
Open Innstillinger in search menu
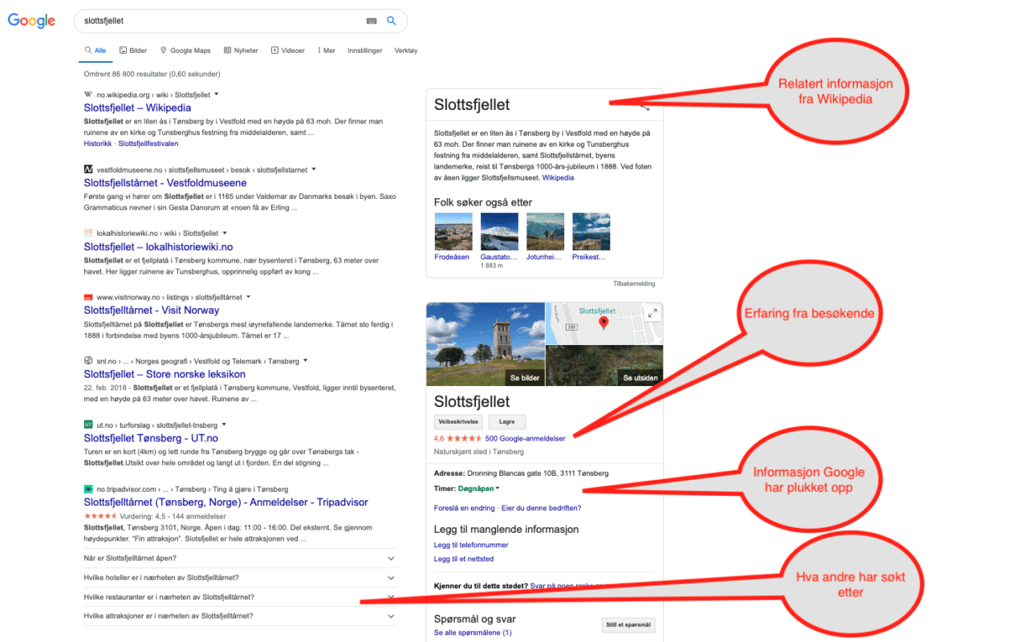tap(364, 50)
